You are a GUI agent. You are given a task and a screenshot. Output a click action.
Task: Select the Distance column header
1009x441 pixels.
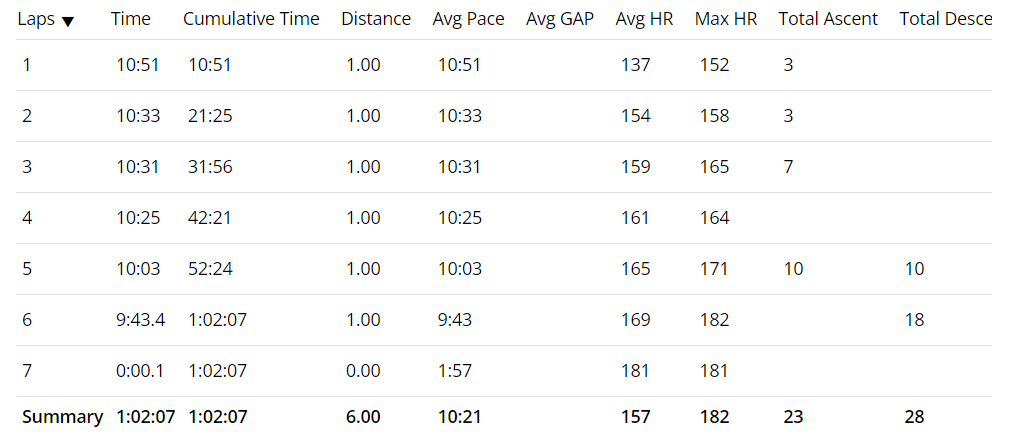375,19
